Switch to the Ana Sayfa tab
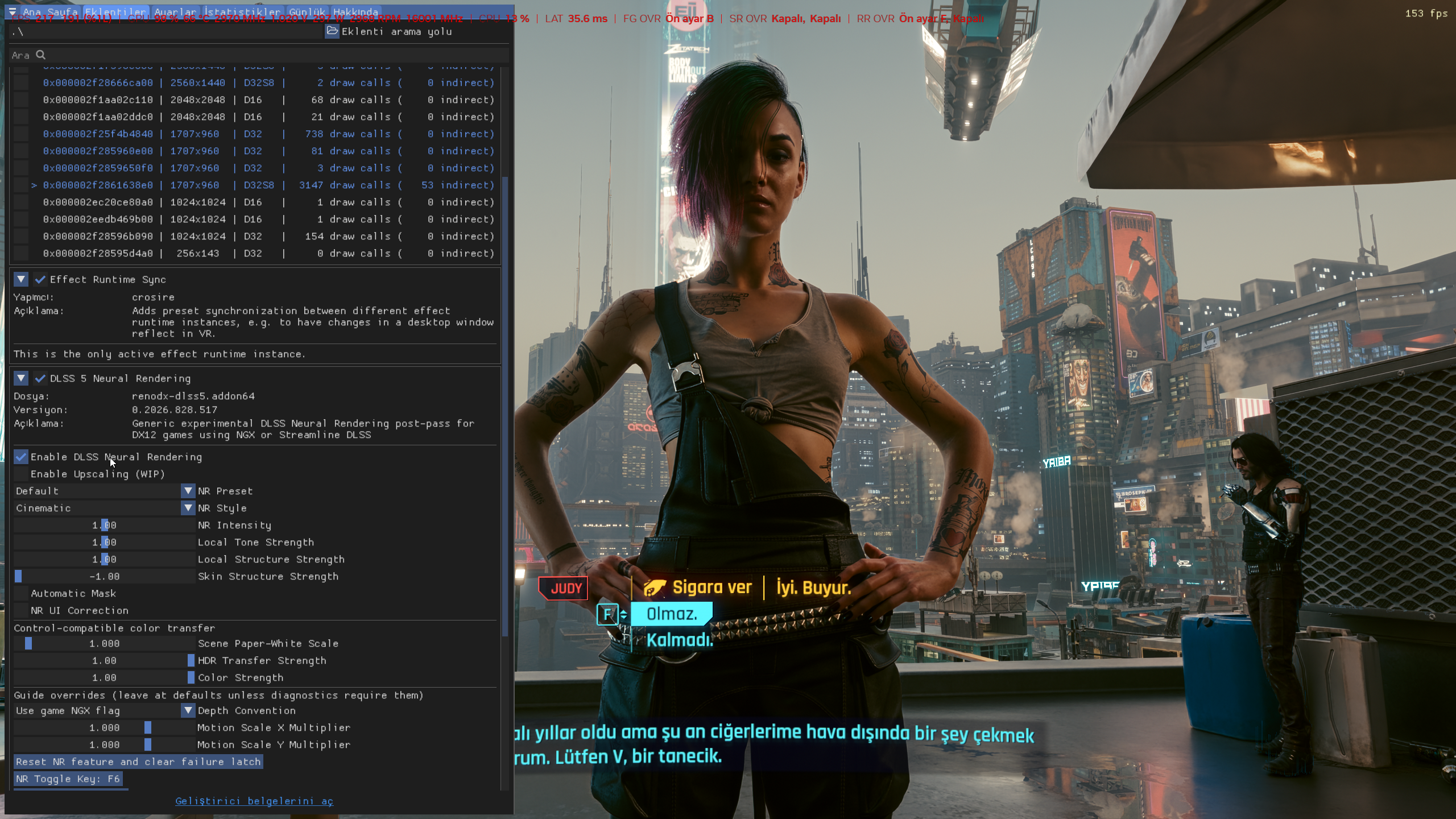Image resolution: width=1456 pixels, height=819 pixels. pyautogui.click(x=50, y=12)
